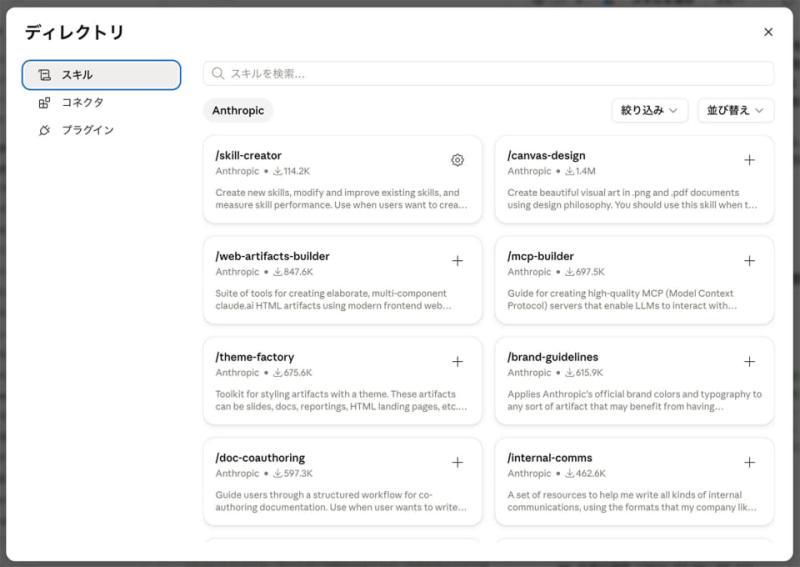This screenshot has width=800, height=567.
Task: Click the search magnifier icon
Action: pyautogui.click(x=218, y=73)
